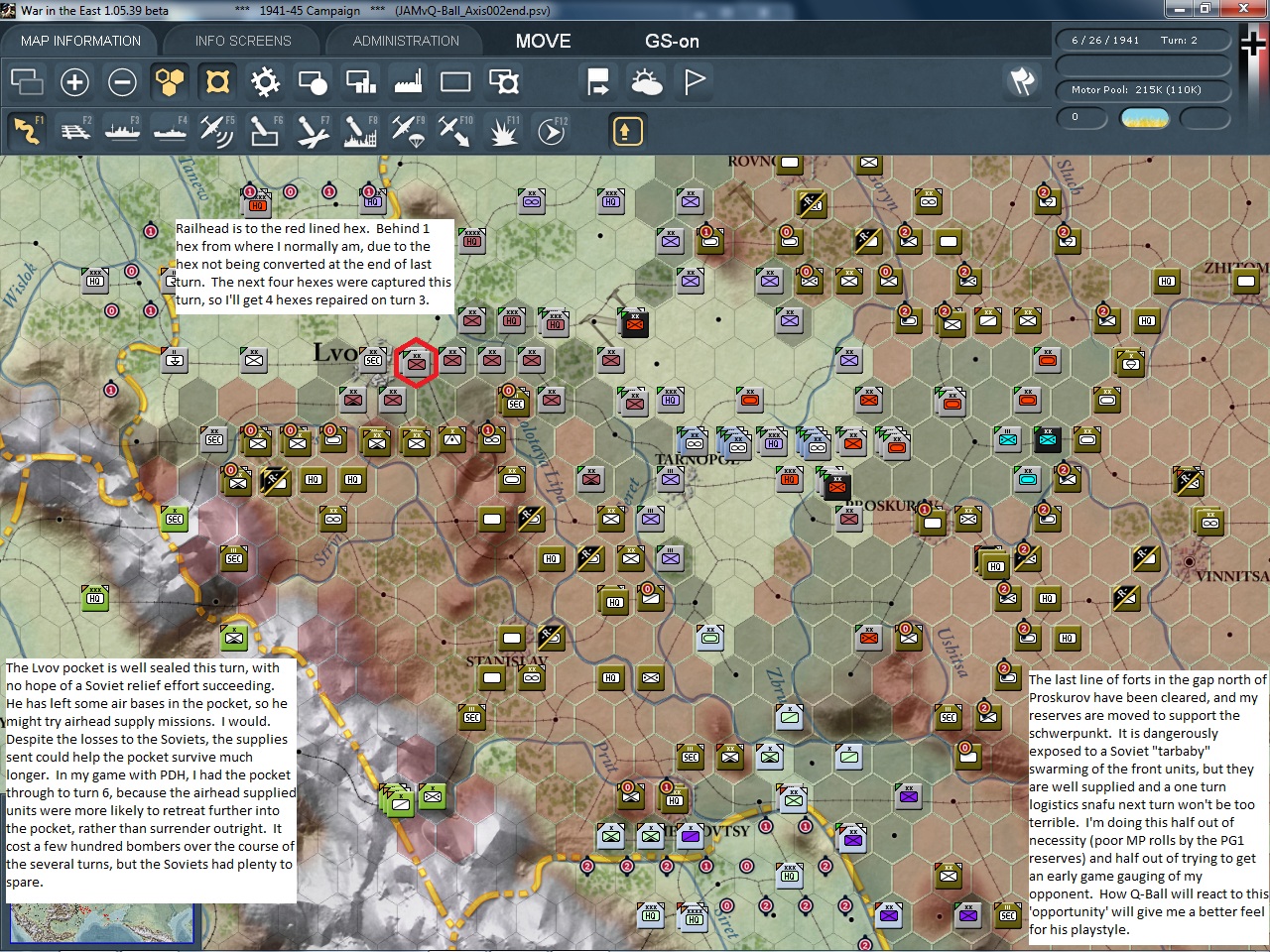This screenshot has width=1270, height=952.
Task: Toggle the plain rectangle overlay button
Action: (455, 81)
